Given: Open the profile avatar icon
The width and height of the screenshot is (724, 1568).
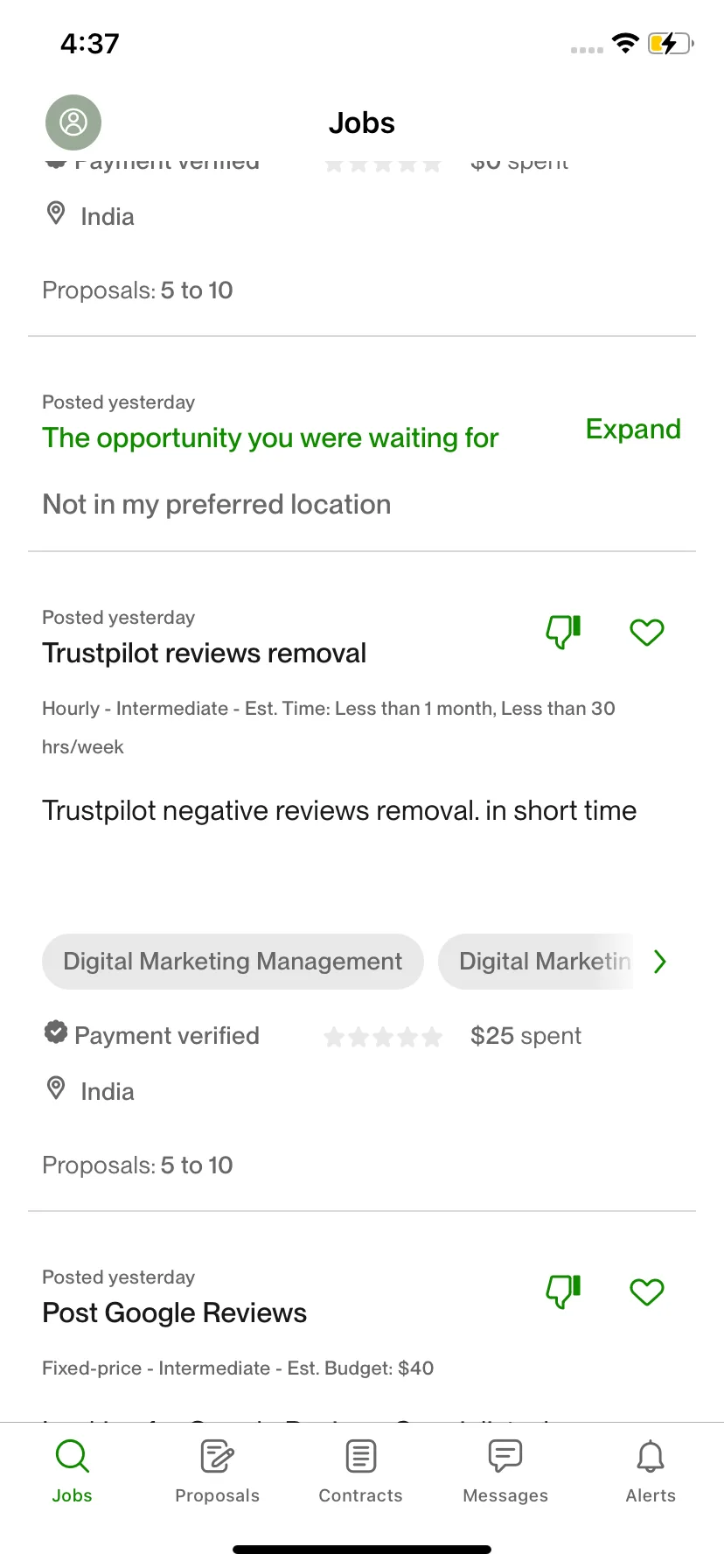Looking at the screenshot, I should click(x=73, y=122).
